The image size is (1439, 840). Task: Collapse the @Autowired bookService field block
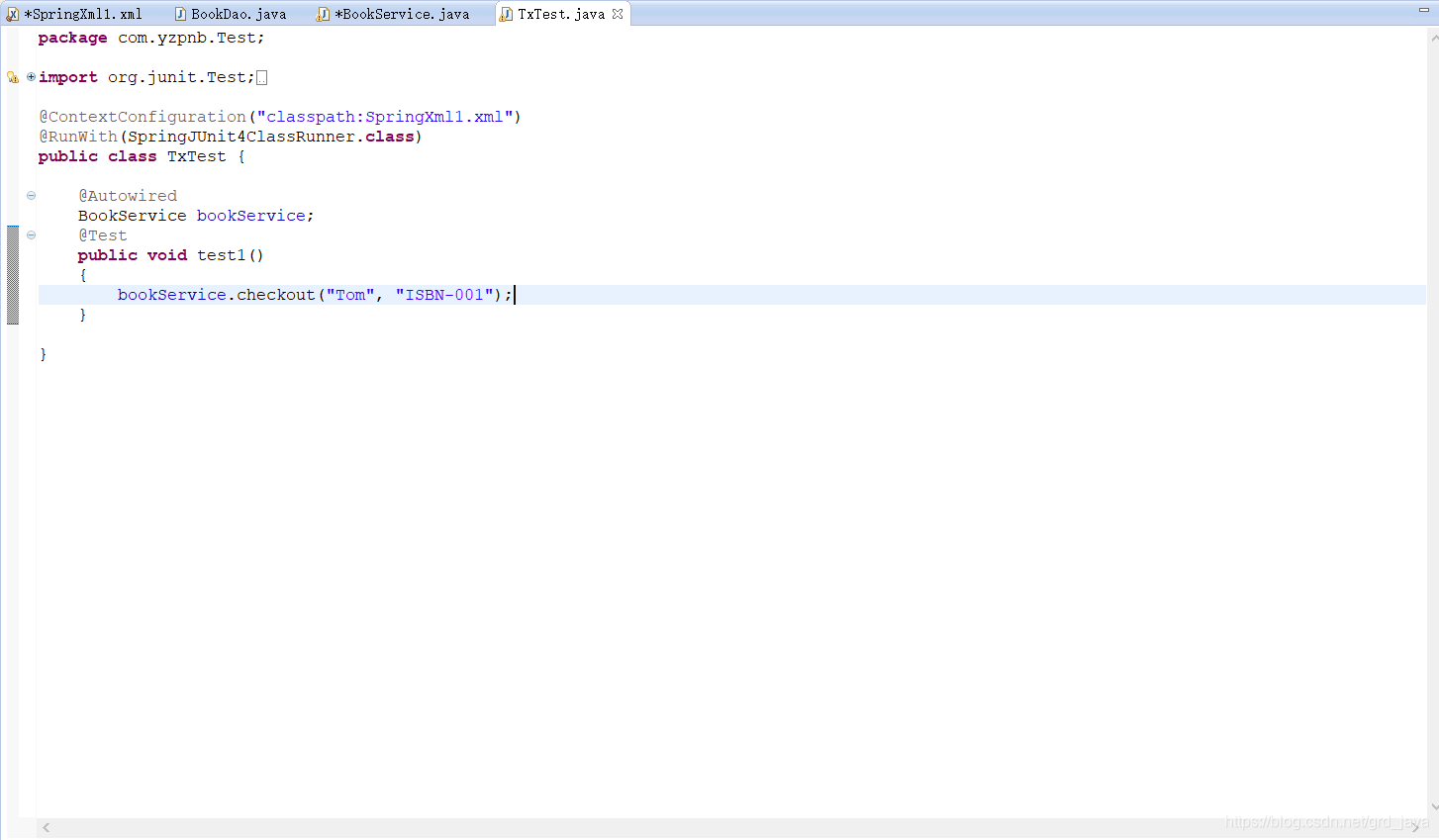coord(31,195)
